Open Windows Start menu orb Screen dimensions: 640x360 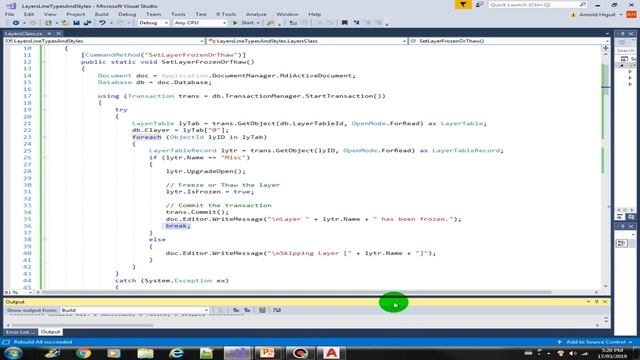pyautogui.click(x=13, y=353)
